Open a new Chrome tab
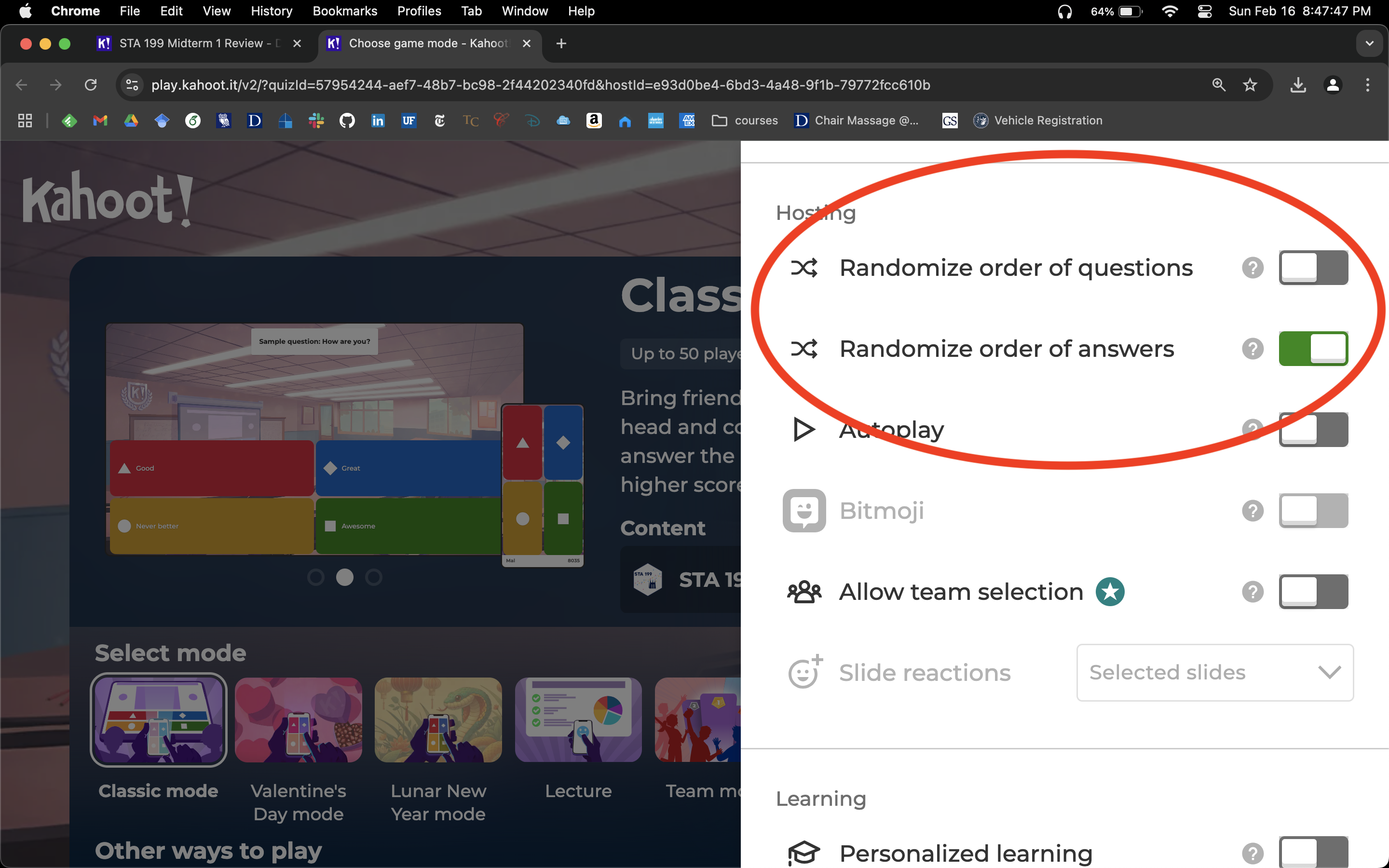 point(561,43)
